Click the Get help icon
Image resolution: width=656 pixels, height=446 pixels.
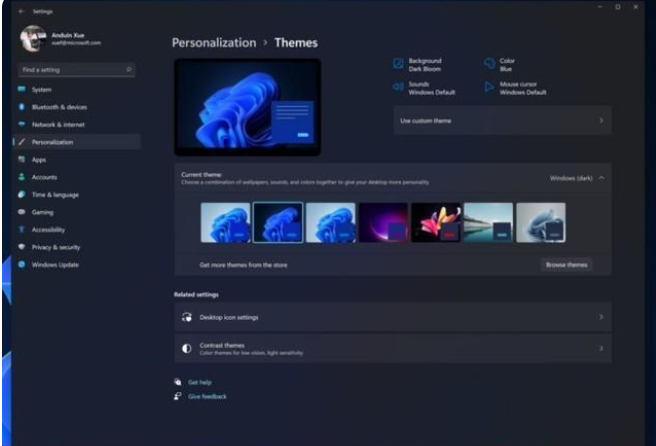(178, 382)
